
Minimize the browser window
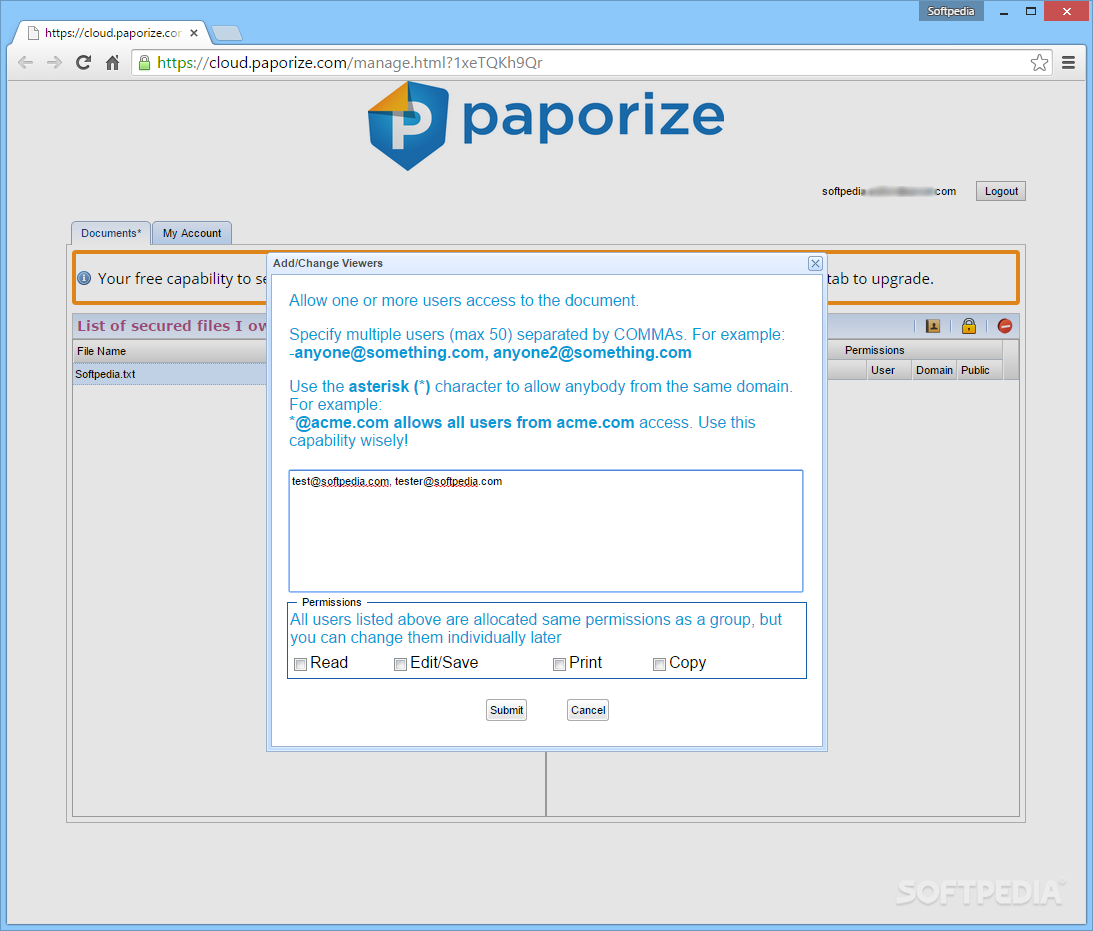tap(1004, 11)
